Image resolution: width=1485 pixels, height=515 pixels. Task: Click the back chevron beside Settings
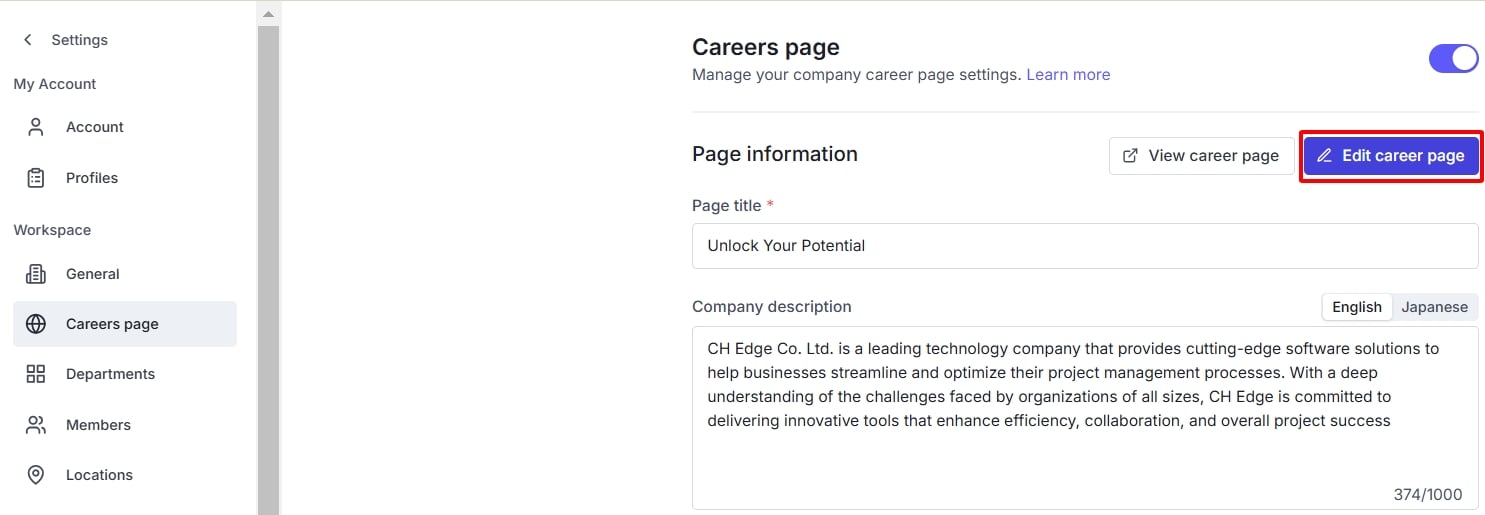pyautogui.click(x=28, y=40)
